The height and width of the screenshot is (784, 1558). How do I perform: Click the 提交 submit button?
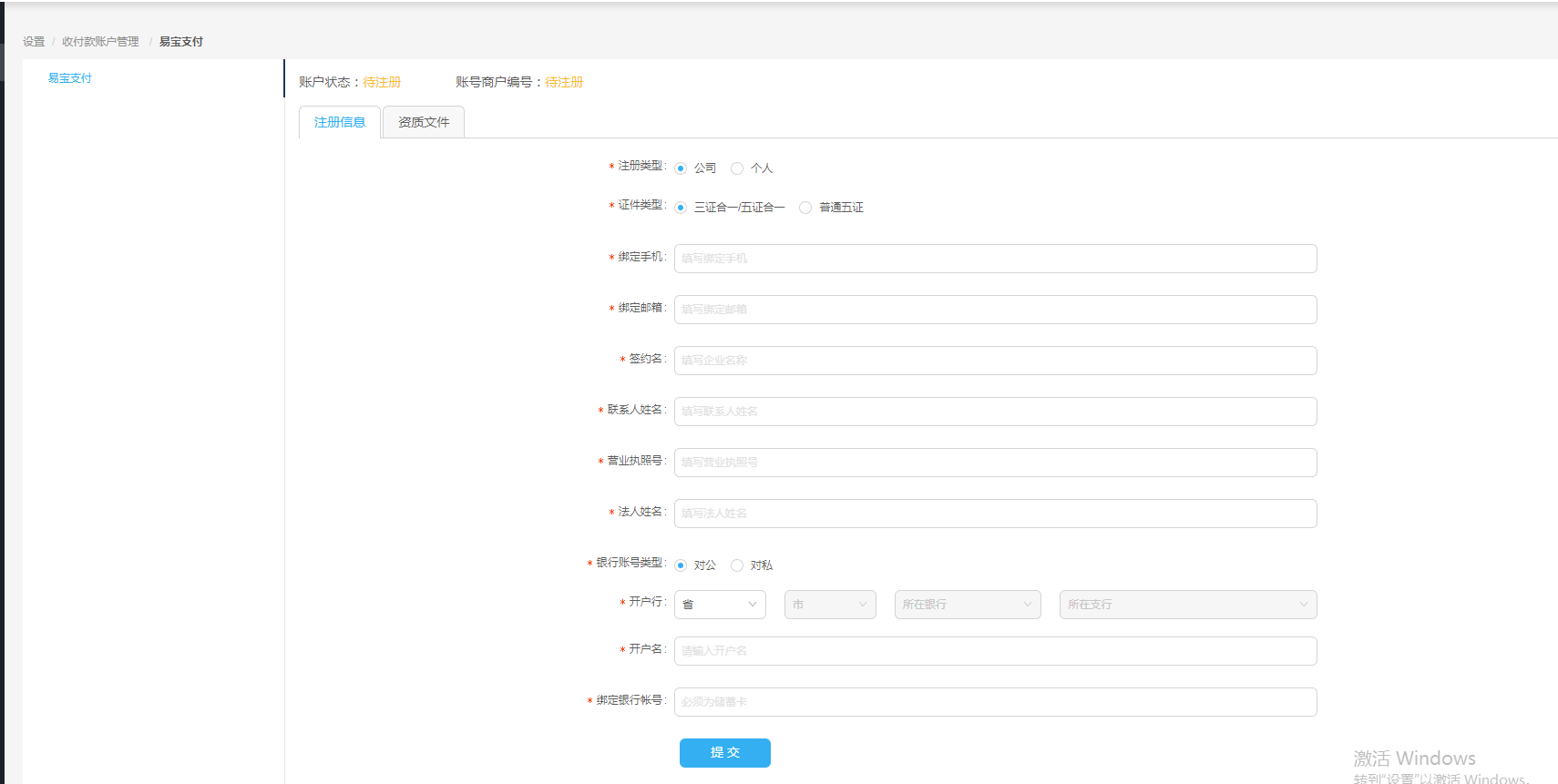click(x=725, y=753)
